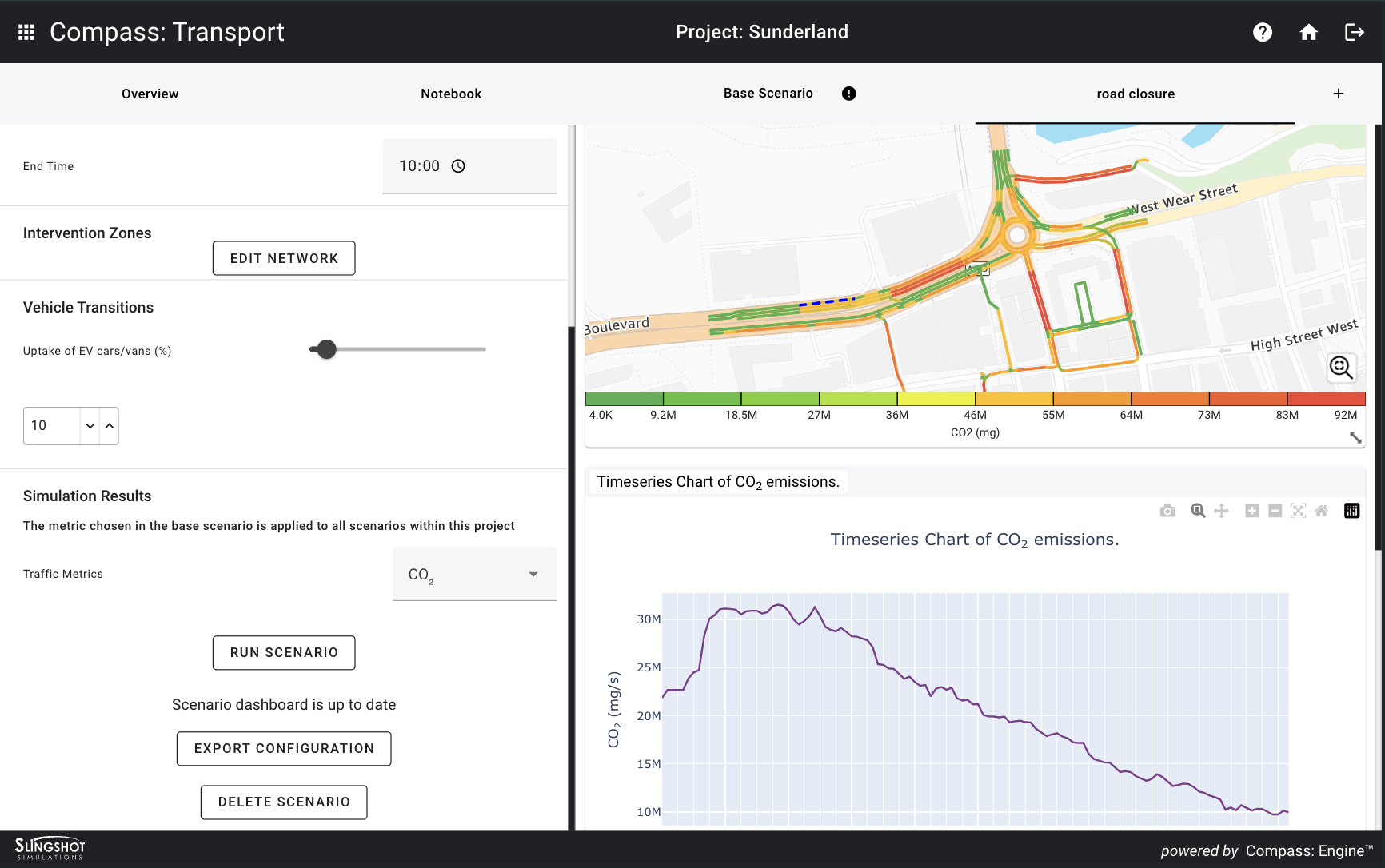Image resolution: width=1385 pixels, height=868 pixels.
Task: Click the Intervention Zones heading
Action: click(87, 233)
